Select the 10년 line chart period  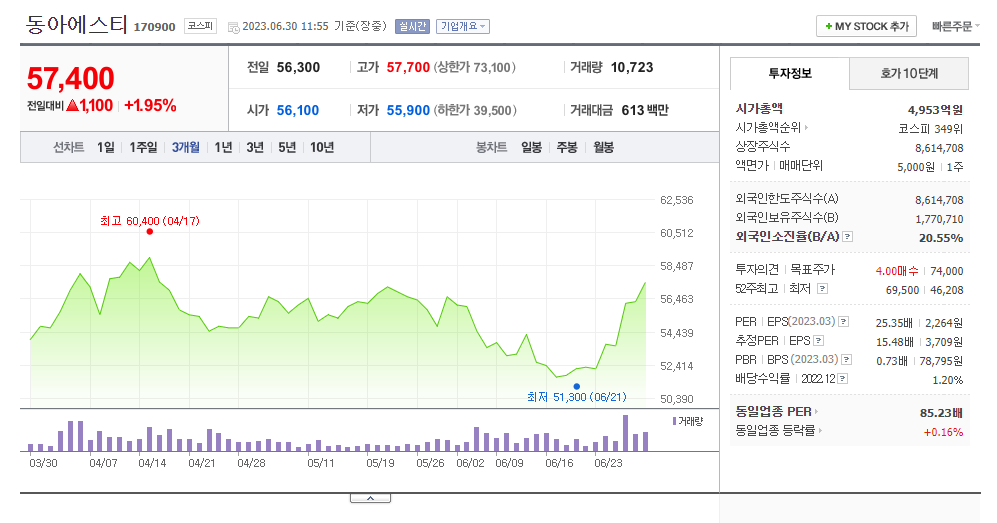[x=322, y=147]
